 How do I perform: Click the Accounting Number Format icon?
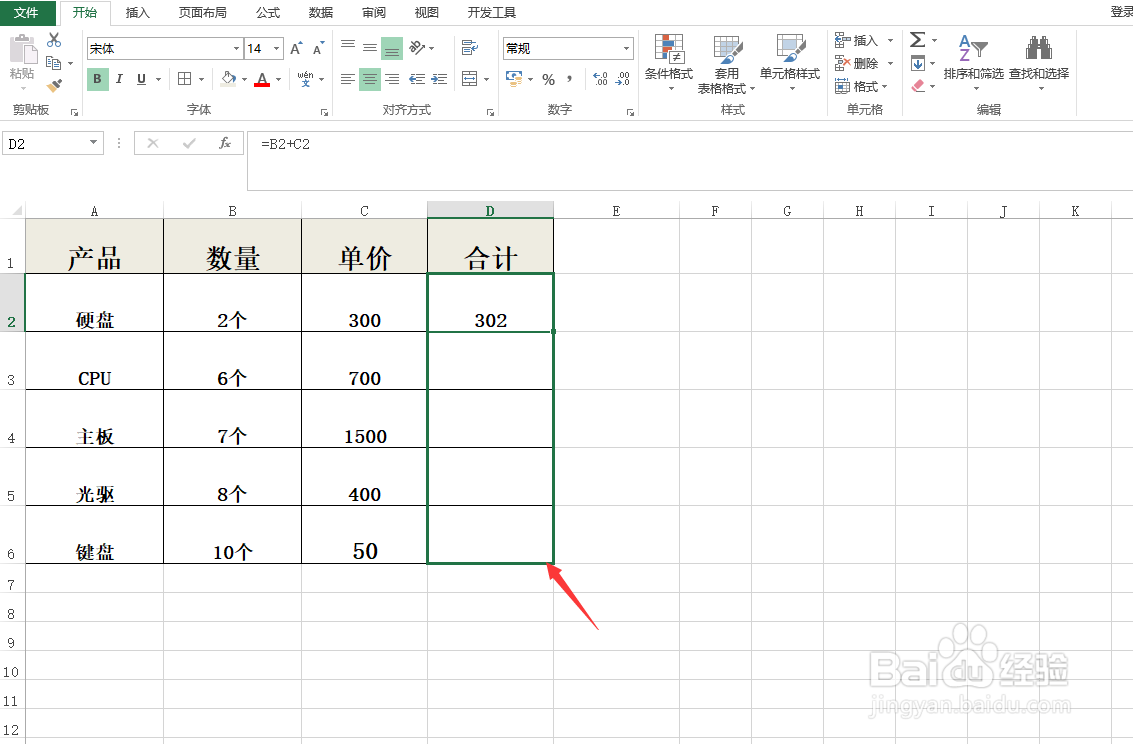tap(514, 78)
